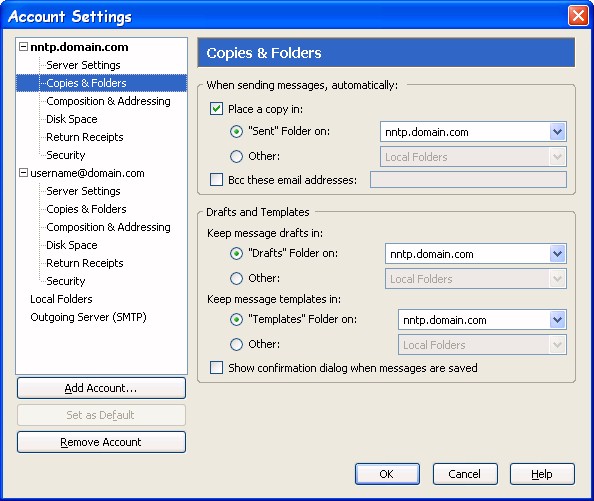Confirm settings with the OK button
The image size is (594, 501).
click(x=387, y=474)
